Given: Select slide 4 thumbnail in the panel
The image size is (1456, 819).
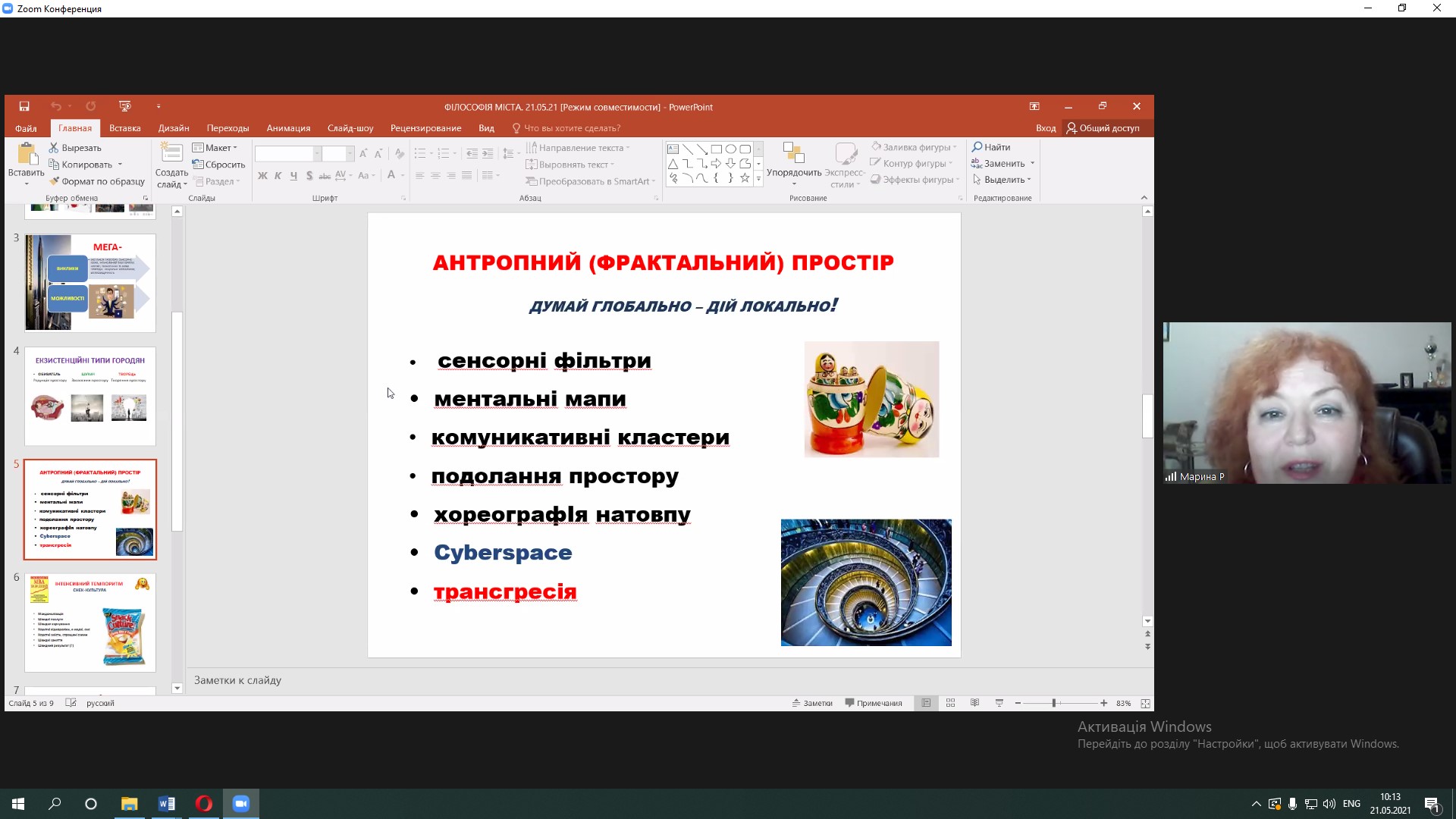Looking at the screenshot, I should click(90, 396).
